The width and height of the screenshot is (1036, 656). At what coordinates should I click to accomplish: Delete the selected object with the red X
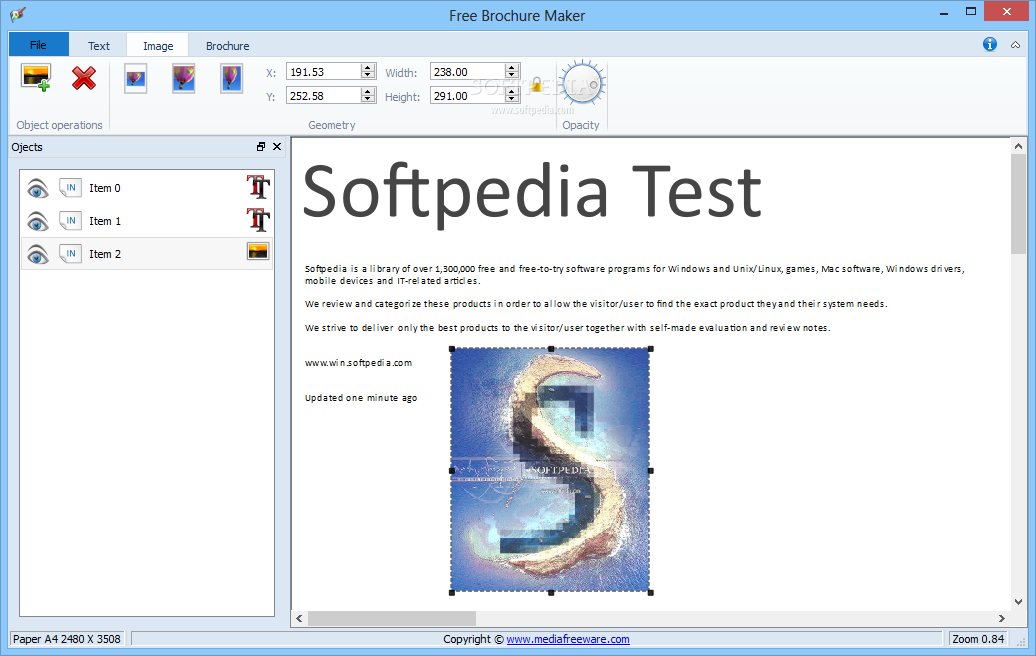pos(84,78)
